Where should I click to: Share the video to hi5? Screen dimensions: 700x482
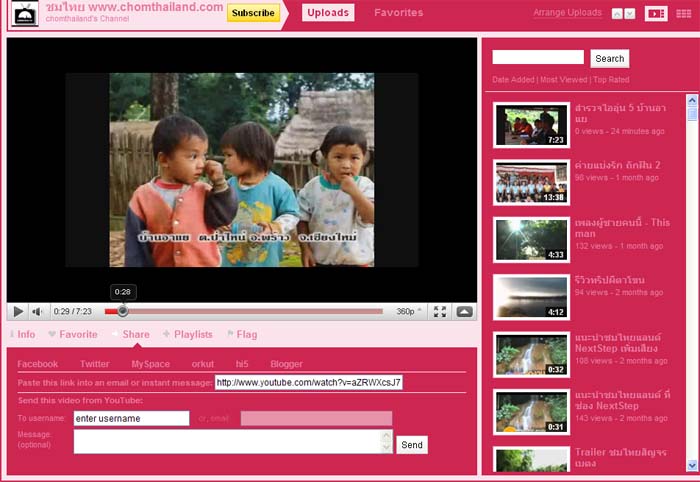pos(242,364)
